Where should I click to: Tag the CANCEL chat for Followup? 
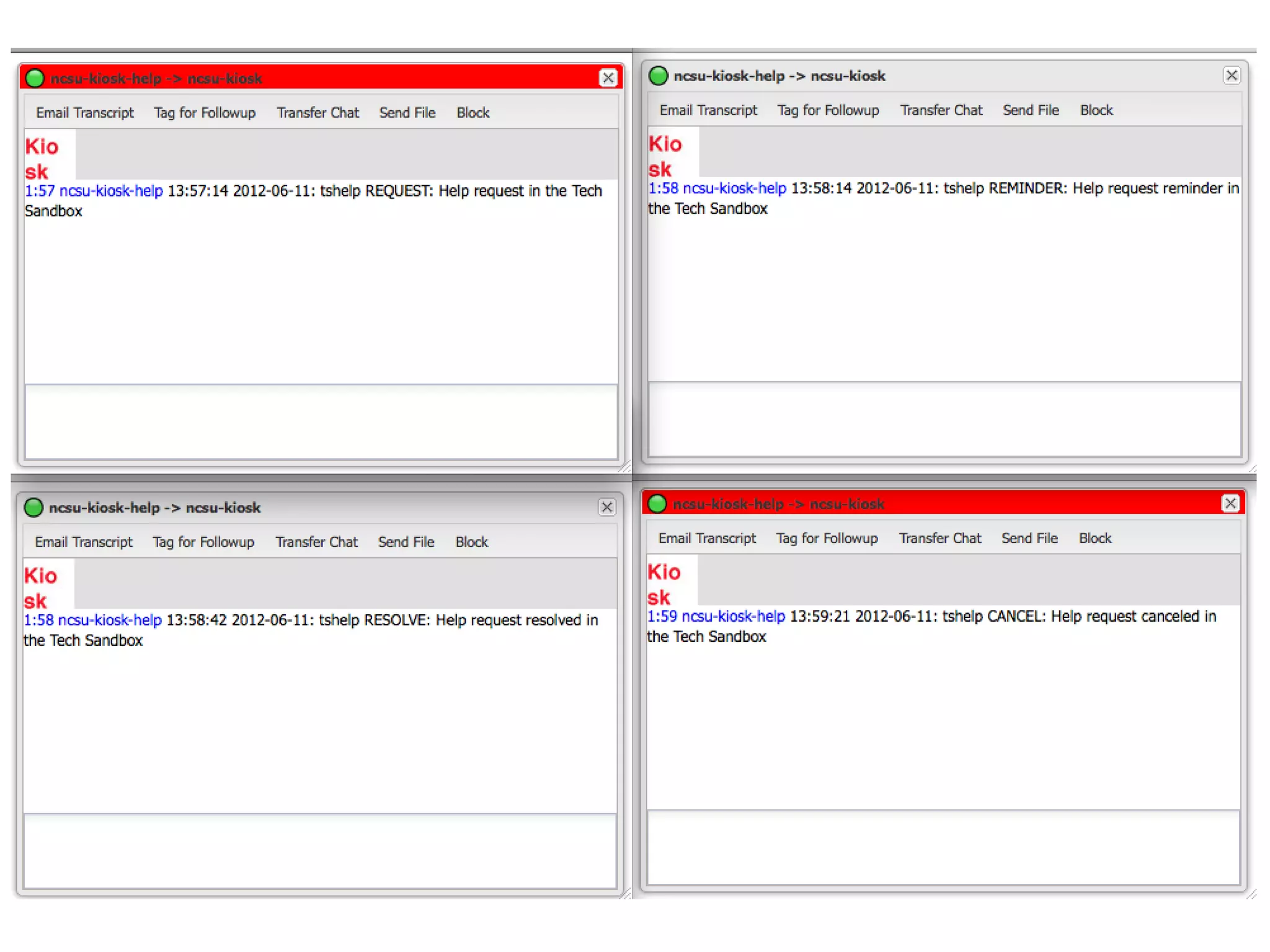[x=827, y=539]
